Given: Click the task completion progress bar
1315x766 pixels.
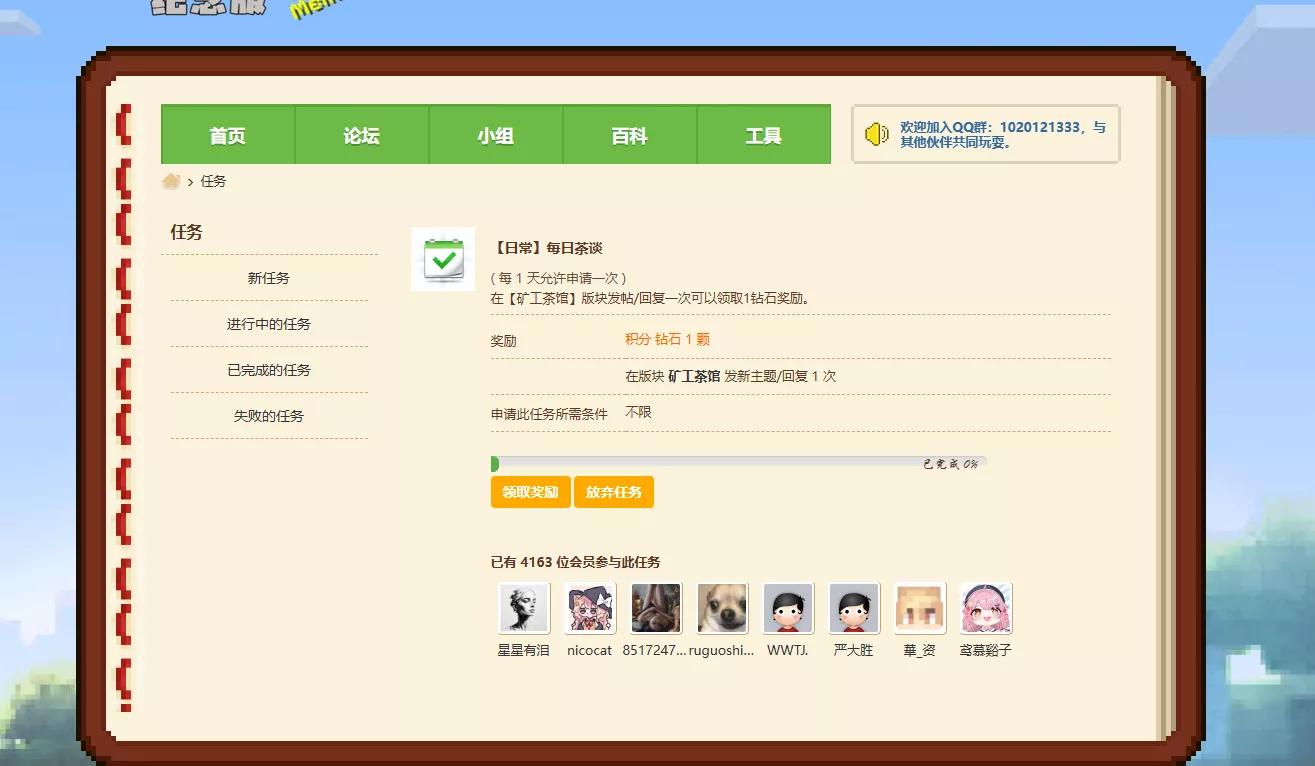Looking at the screenshot, I should tap(738, 464).
